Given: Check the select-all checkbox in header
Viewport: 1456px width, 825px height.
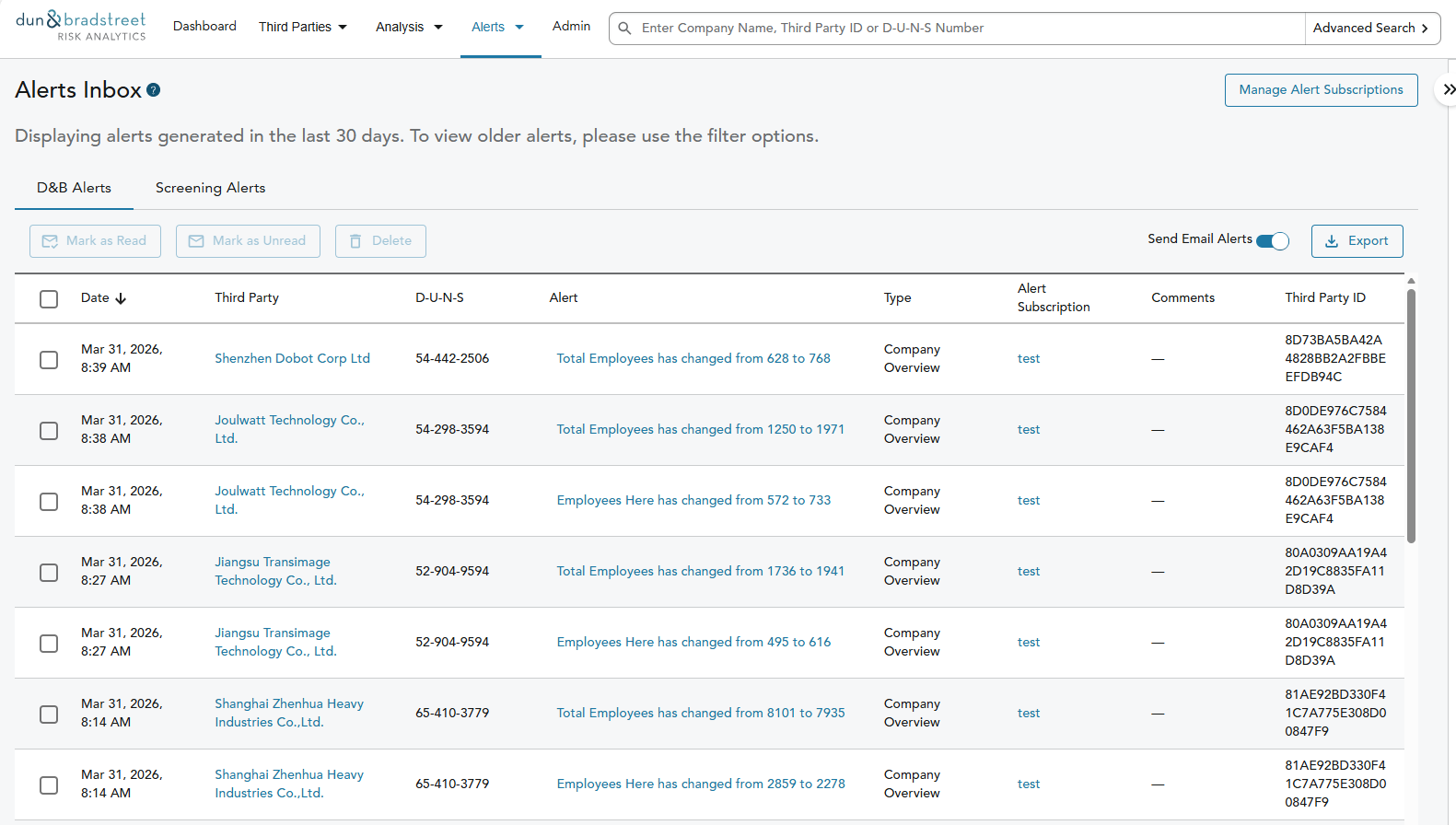Looking at the screenshot, I should tap(49, 299).
